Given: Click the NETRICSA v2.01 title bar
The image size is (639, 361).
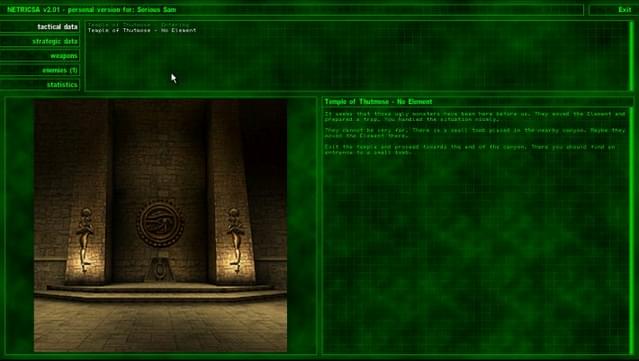Looking at the screenshot, I should coord(292,10).
